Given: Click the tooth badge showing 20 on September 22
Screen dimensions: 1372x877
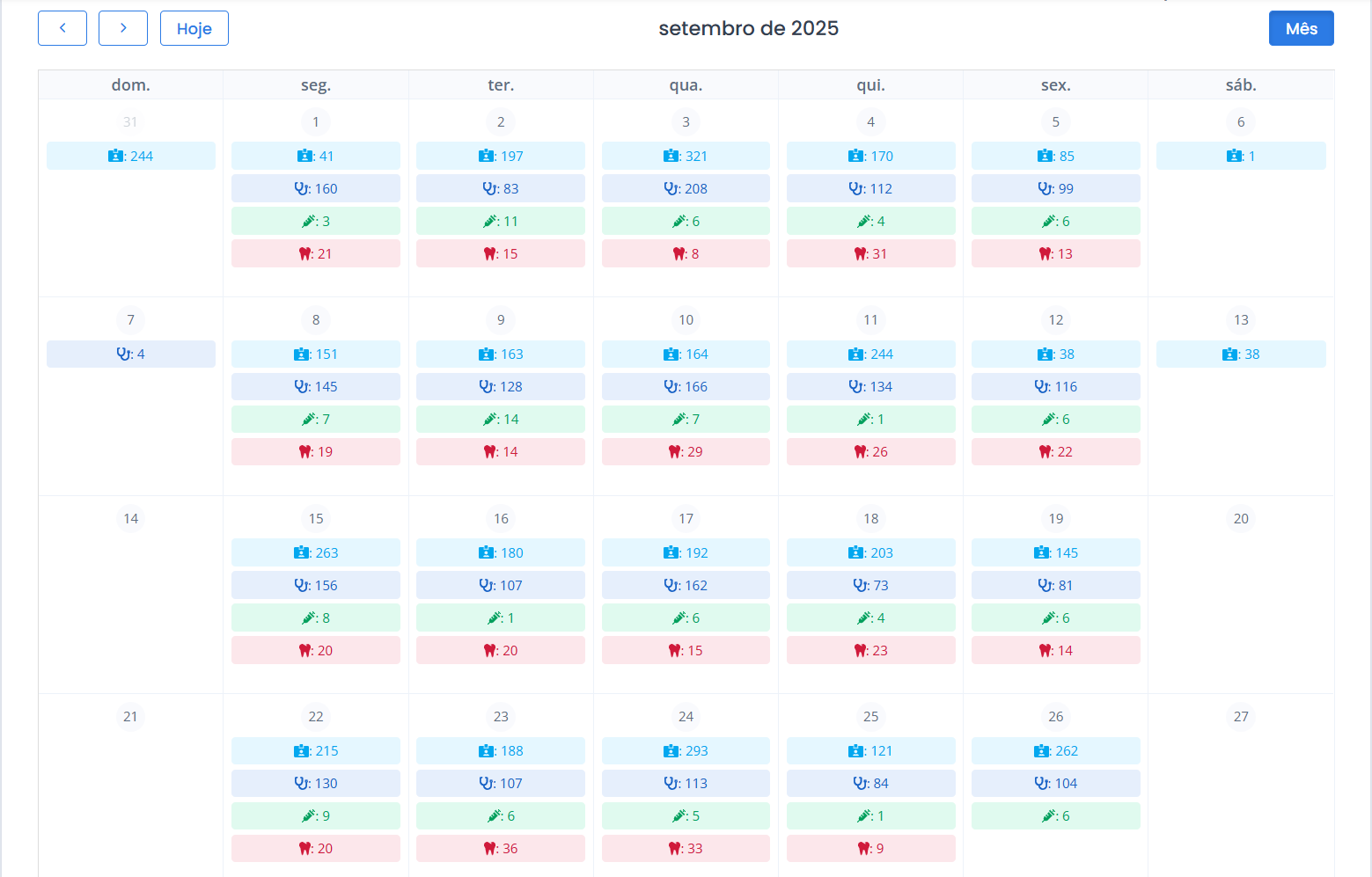Looking at the screenshot, I should pyautogui.click(x=315, y=848).
